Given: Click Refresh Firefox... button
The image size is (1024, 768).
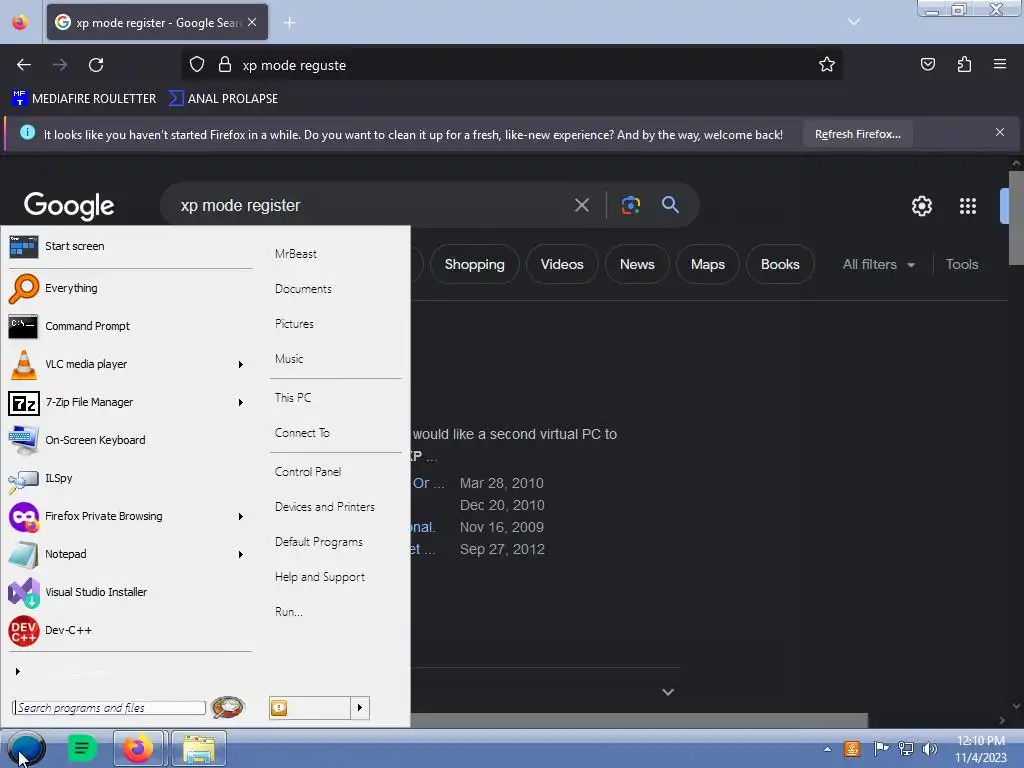Looking at the screenshot, I should pos(857,134).
